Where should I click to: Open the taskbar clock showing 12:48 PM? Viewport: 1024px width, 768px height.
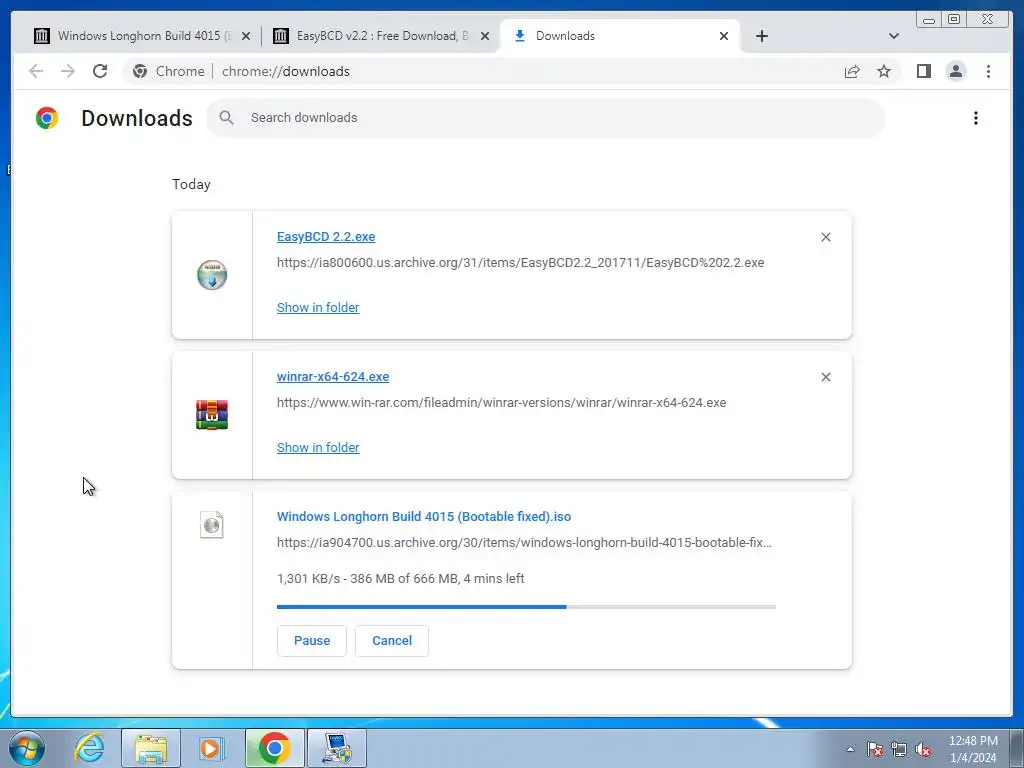[x=973, y=749]
